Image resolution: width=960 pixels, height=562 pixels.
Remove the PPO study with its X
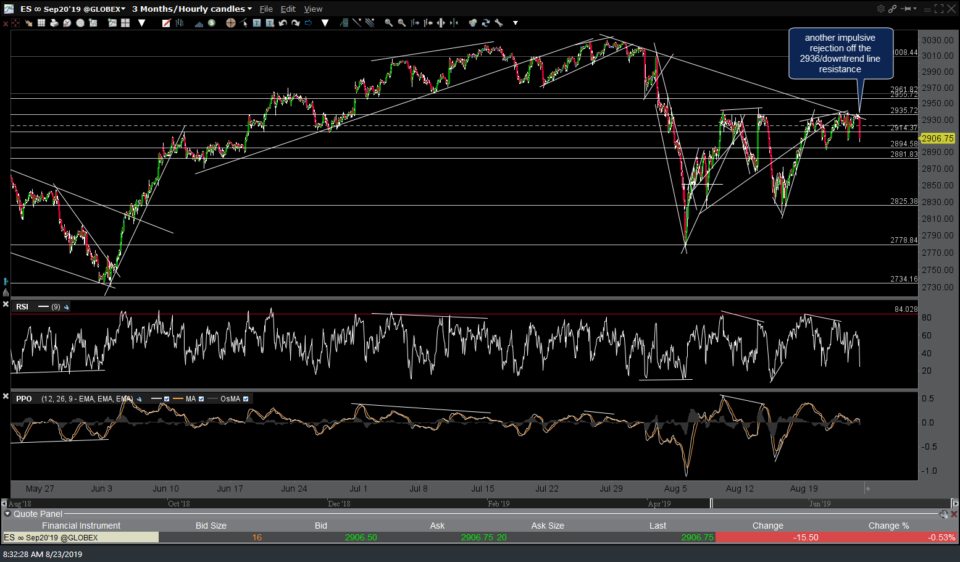6,397
